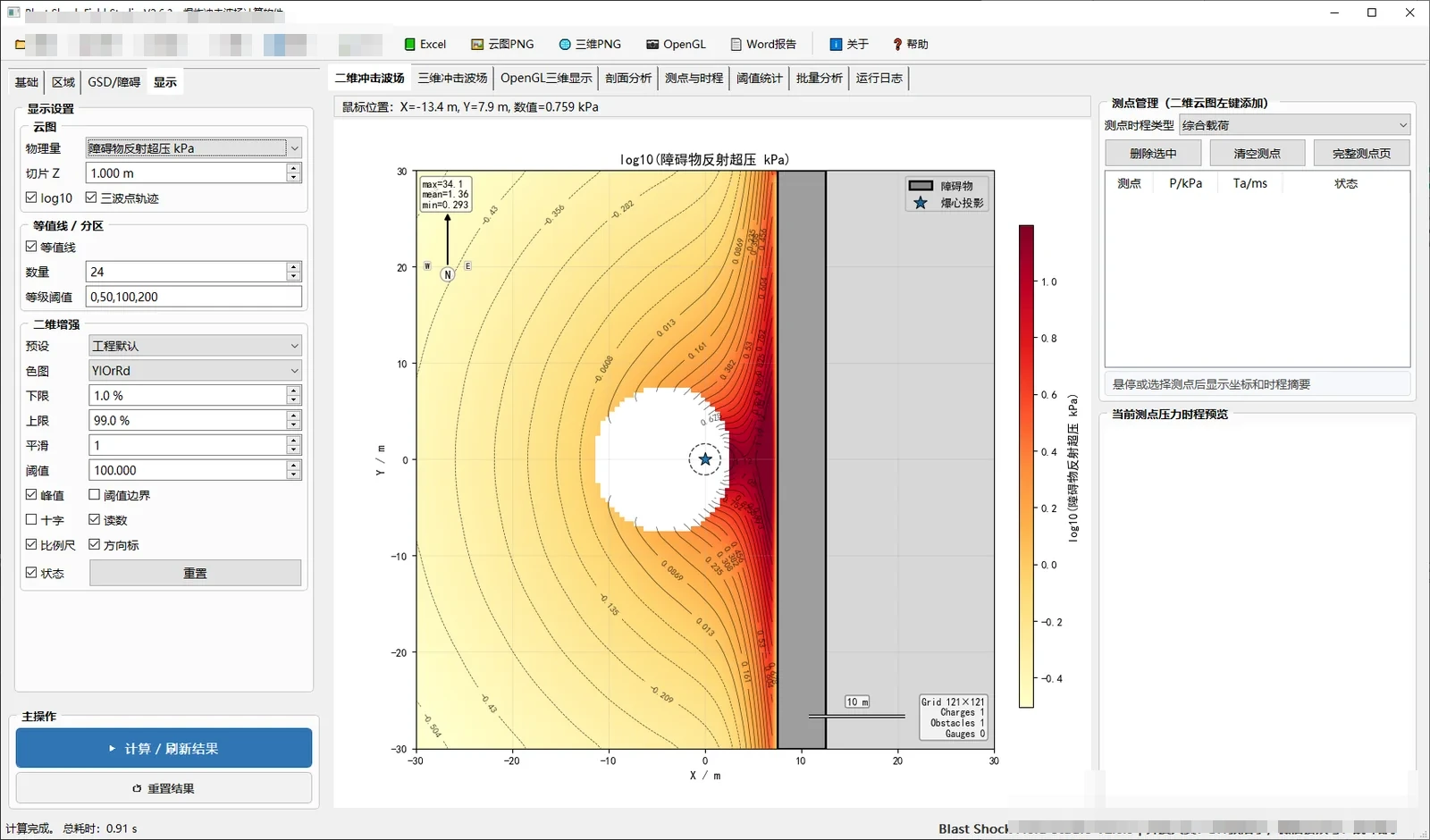Click the 清空测点 button
Image resolution: width=1430 pixels, height=840 pixels.
pos(1258,154)
